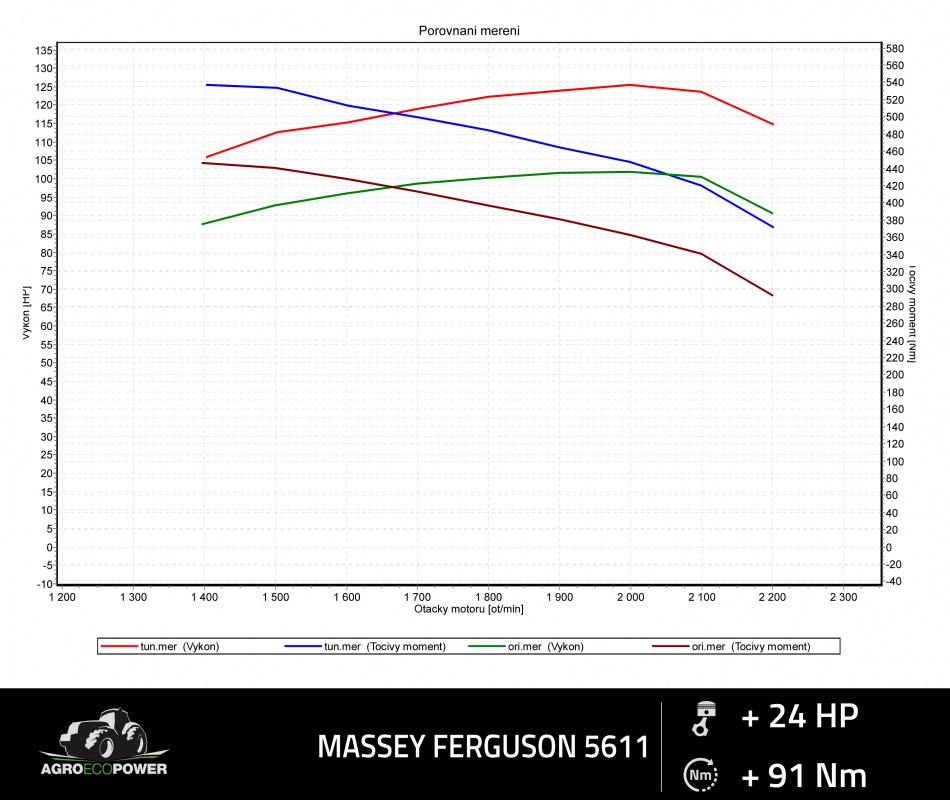Select legend entry ori.mer (Tocivy moment)
The width and height of the screenshot is (950, 800).
pyautogui.click(x=750, y=647)
